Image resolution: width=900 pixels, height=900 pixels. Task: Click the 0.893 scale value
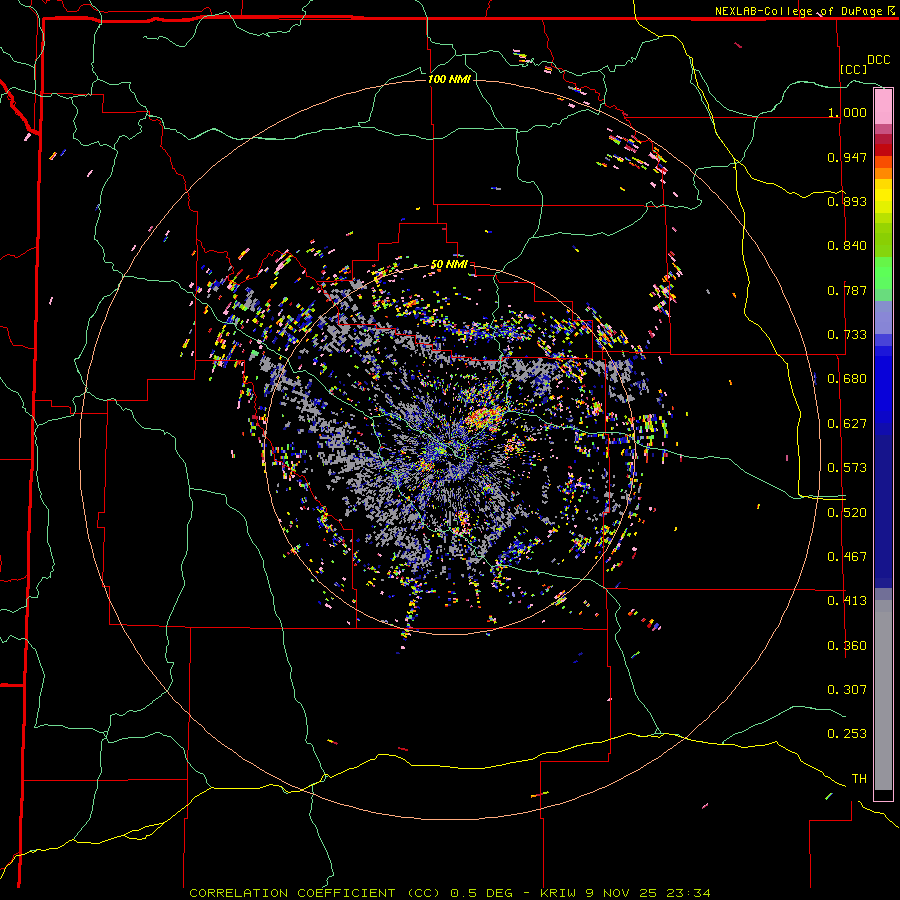click(x=847, y=201)
